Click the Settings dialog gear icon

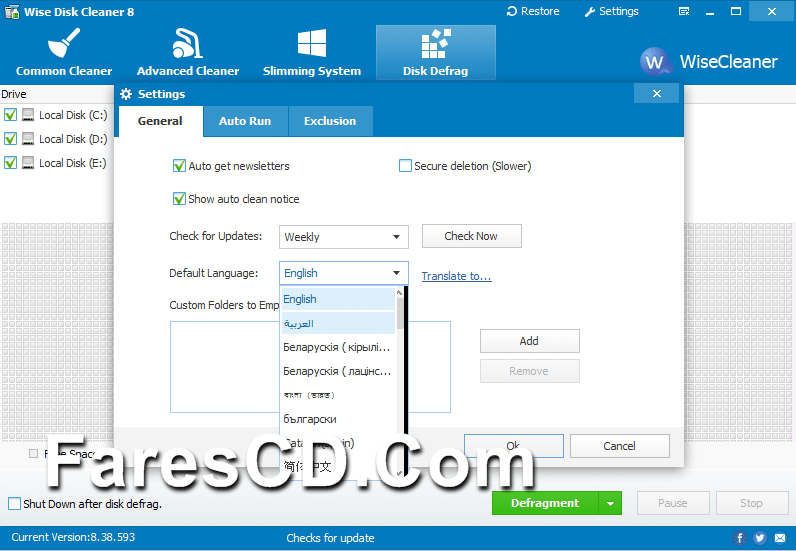click(x=125, y=94)
